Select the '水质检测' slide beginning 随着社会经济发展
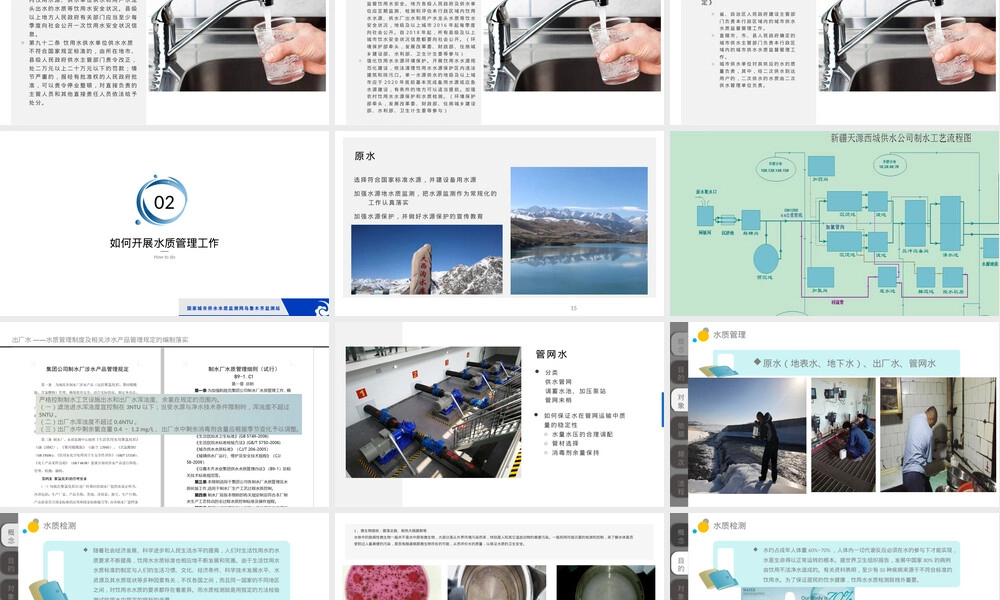This screenshot has height=600, width=1000. tap(165, 556)
